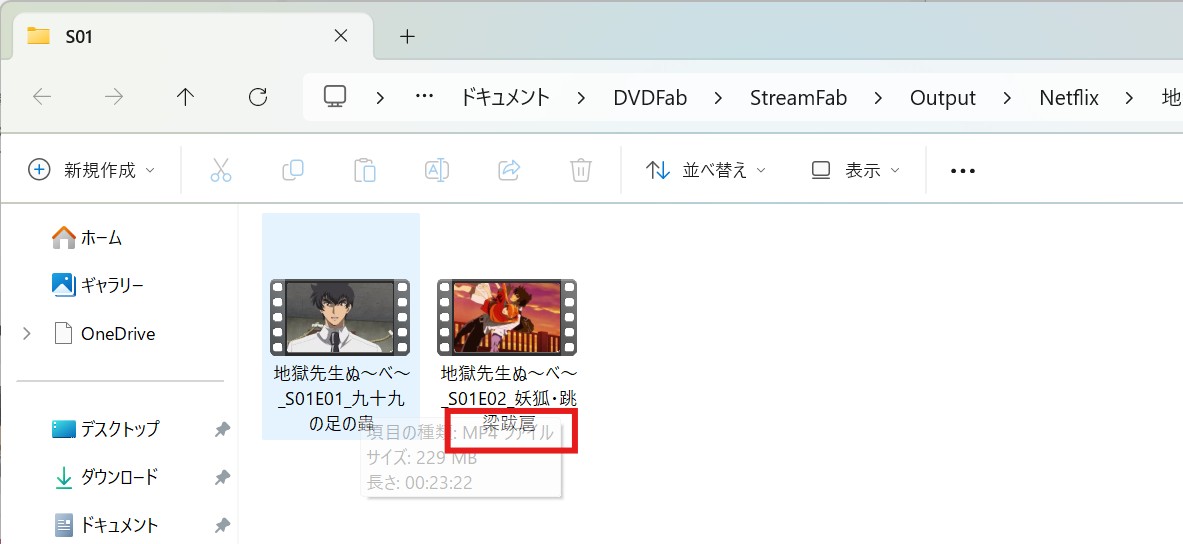This screenshot has height=544, width=1183.
Task: Click the Rename icon in toolbar
Action: (437, 171)
